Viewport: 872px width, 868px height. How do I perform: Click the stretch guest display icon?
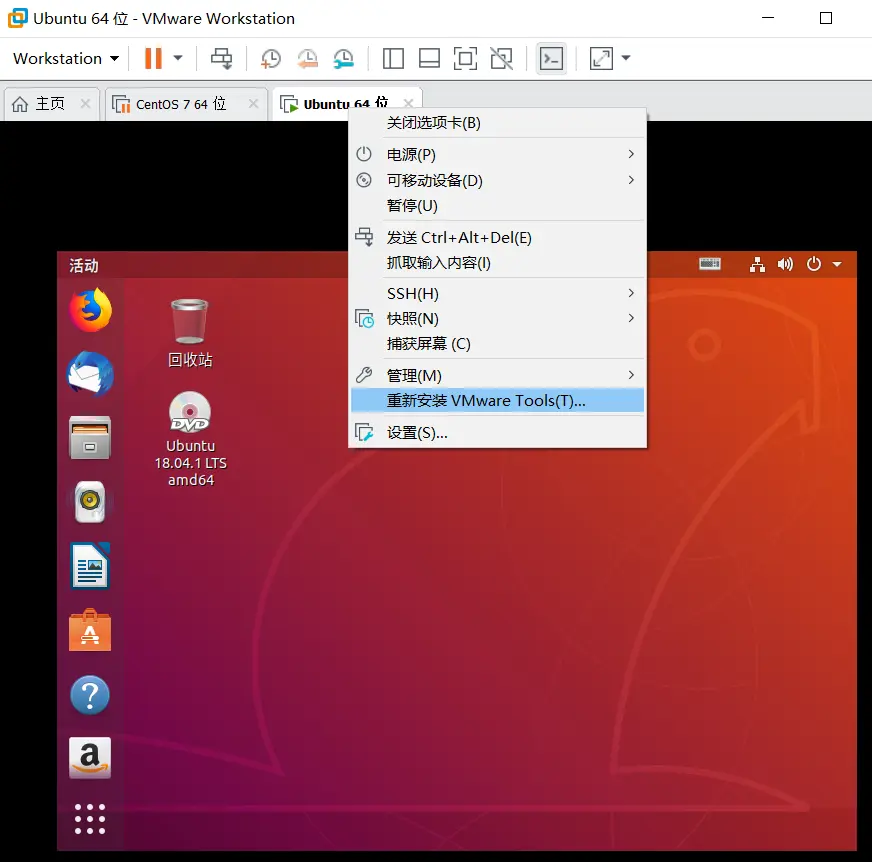601,58
